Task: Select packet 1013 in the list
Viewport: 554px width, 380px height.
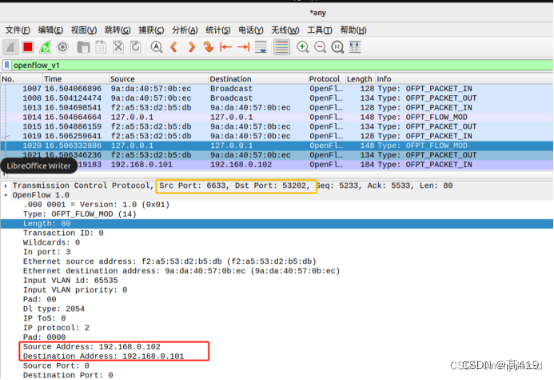Action: 277,108
